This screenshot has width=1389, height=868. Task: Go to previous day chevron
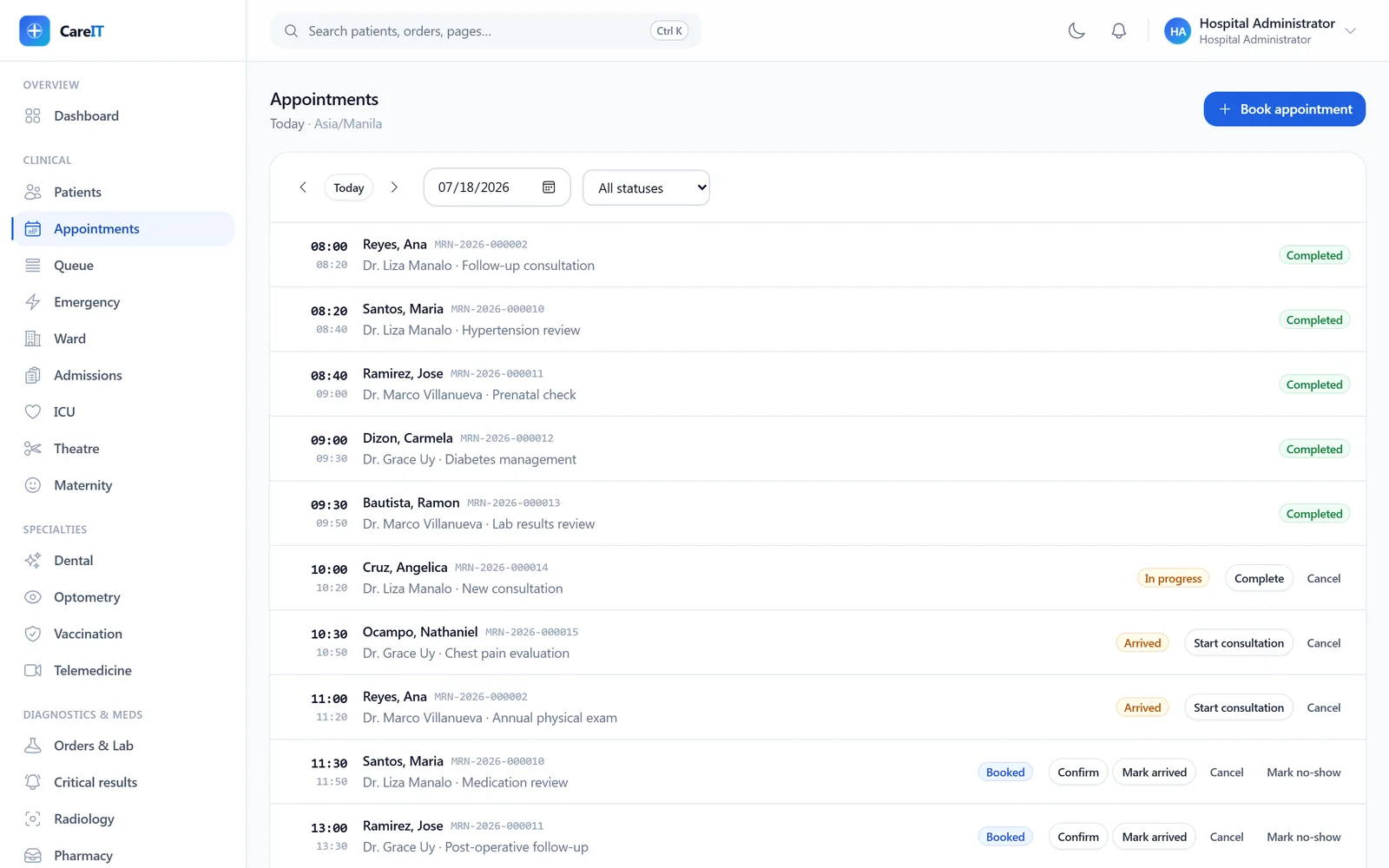[303, 187]
